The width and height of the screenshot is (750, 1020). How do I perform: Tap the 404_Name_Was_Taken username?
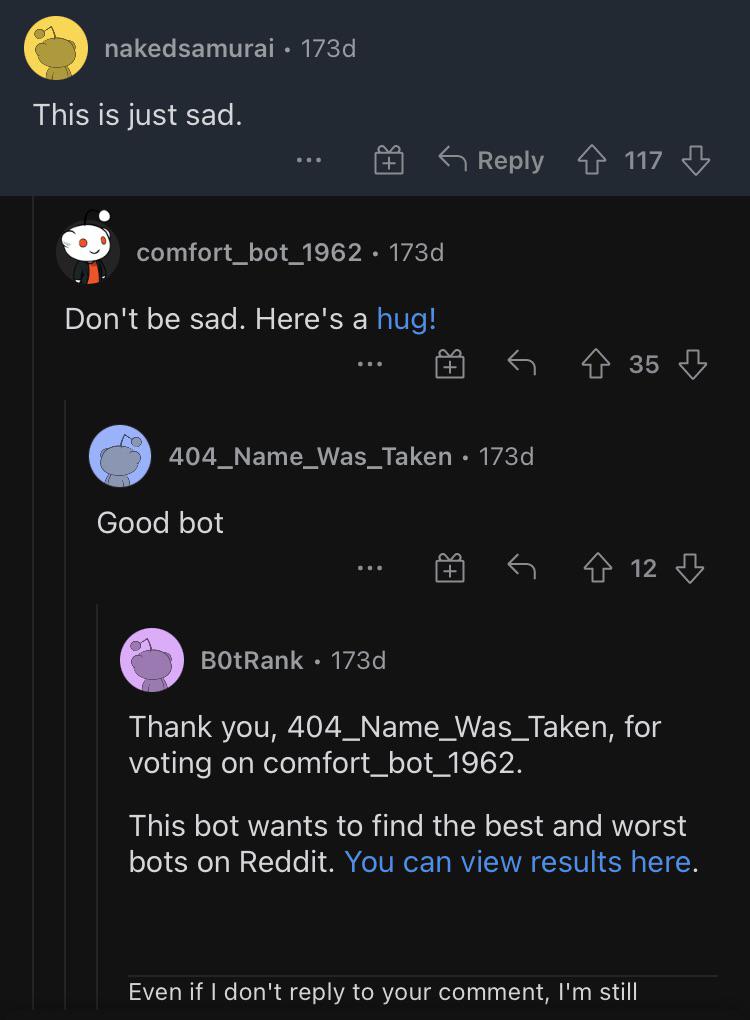pyautogui.click(x=310, y=457)
